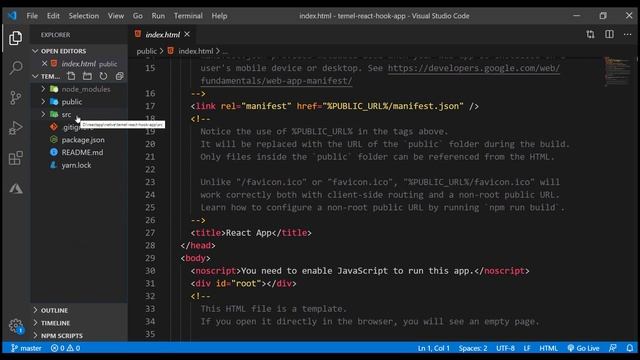
Task: Open the Go menu
Action: [138, 16]
